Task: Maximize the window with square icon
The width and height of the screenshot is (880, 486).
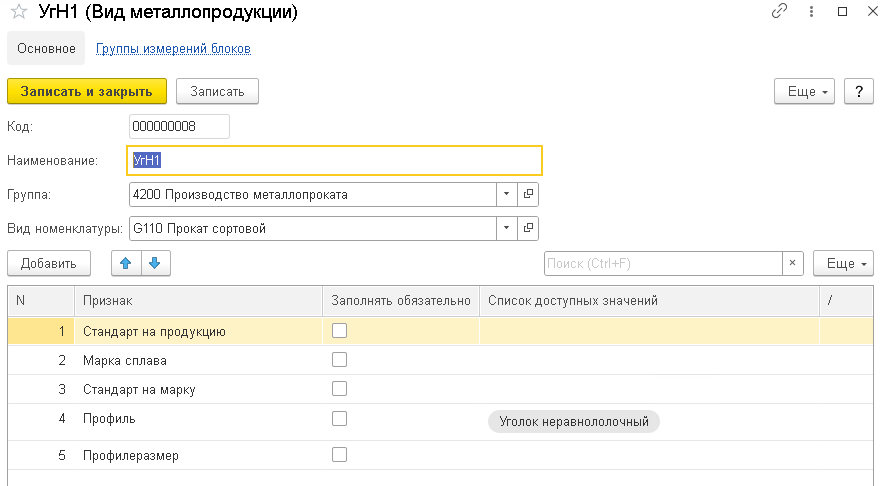Action: (x=842, y=11)
